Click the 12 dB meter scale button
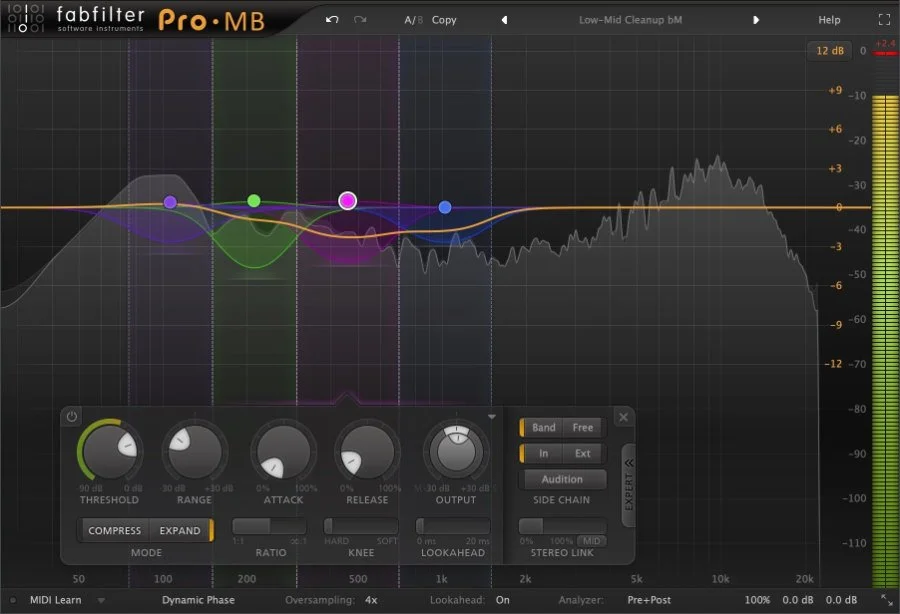Image resolution: width=900 pixels, height=614 pixels. tap(828, 50)
